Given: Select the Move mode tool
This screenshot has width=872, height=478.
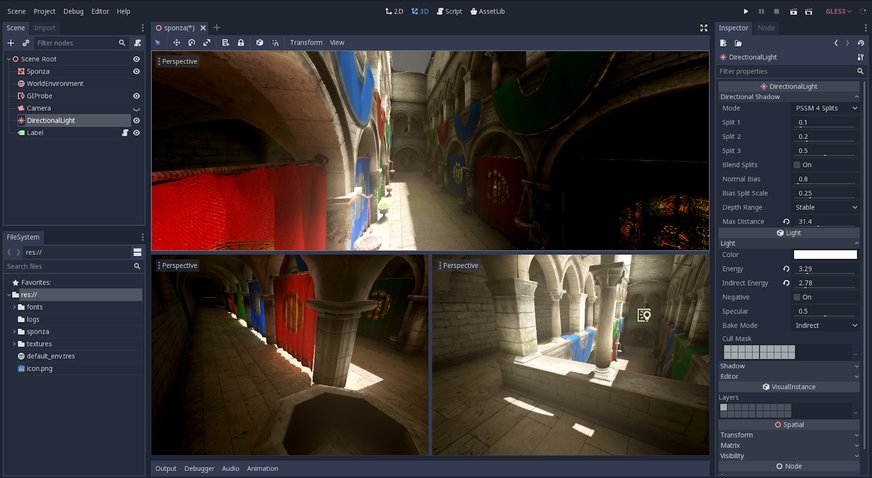Looking at the screenshot, I should coord(176,43).
